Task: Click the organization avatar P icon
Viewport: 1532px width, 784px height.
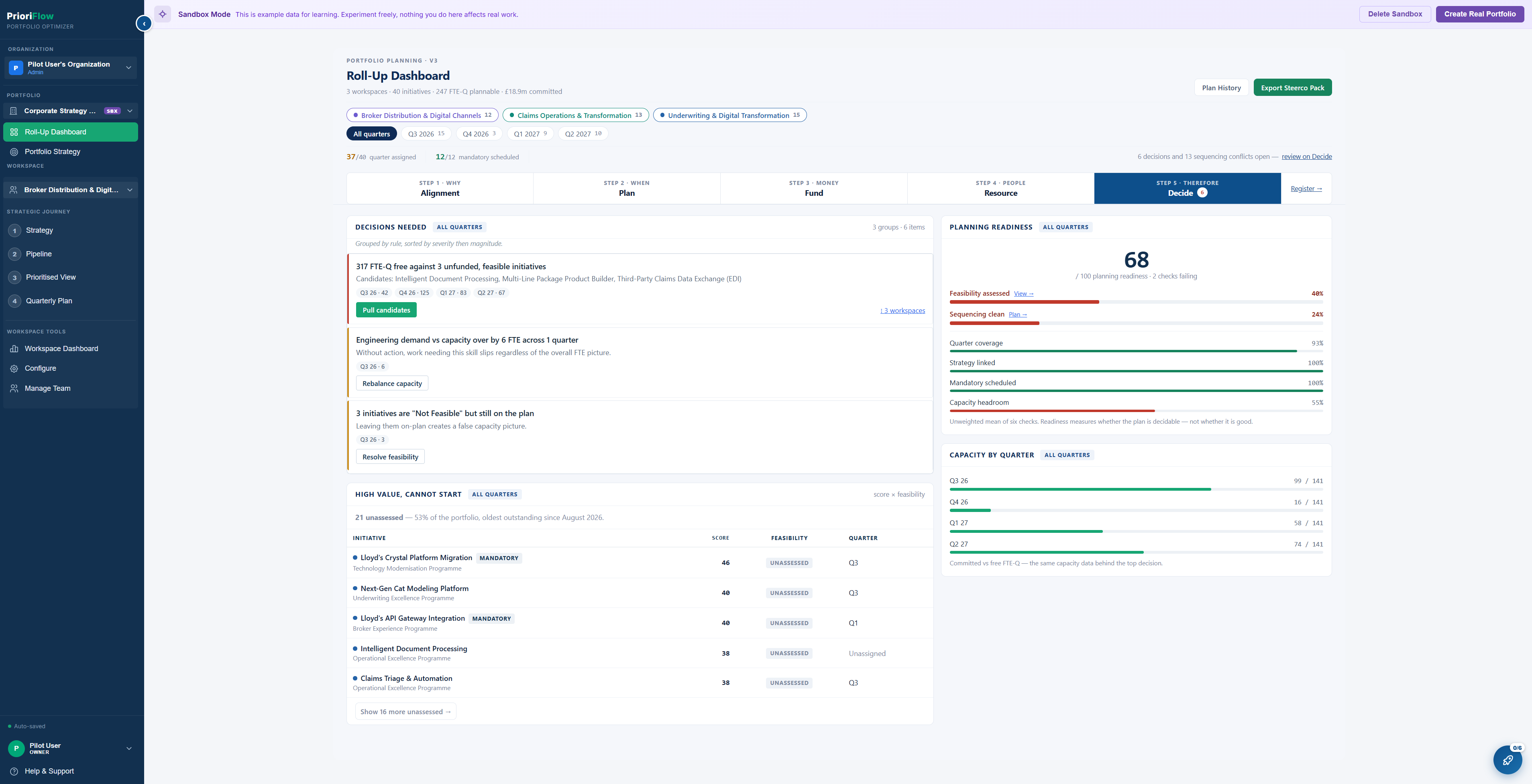Action: 16,68
